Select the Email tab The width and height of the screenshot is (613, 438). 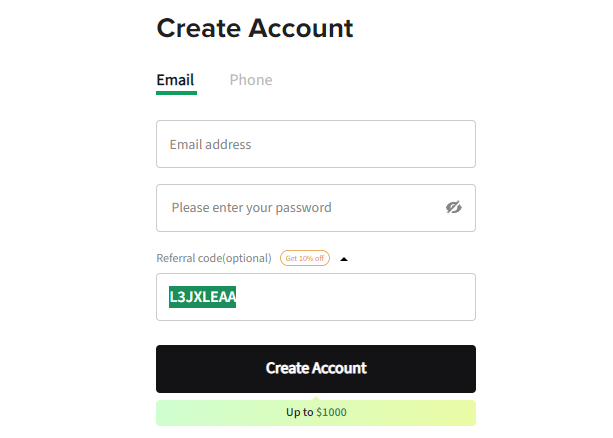[x=176, y=80]
